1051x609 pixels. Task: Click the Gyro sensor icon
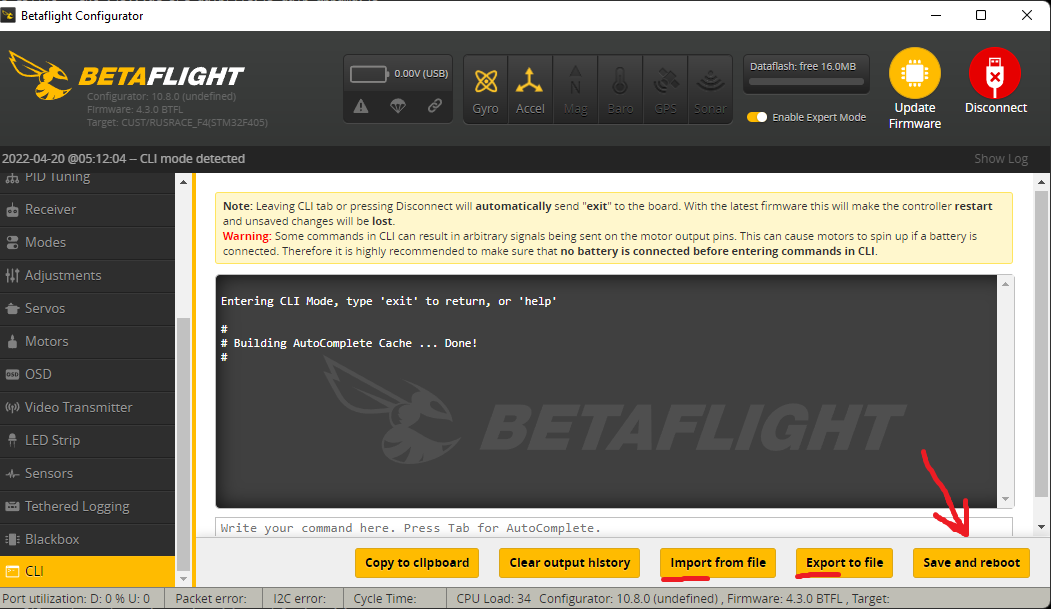coord(485,82)
